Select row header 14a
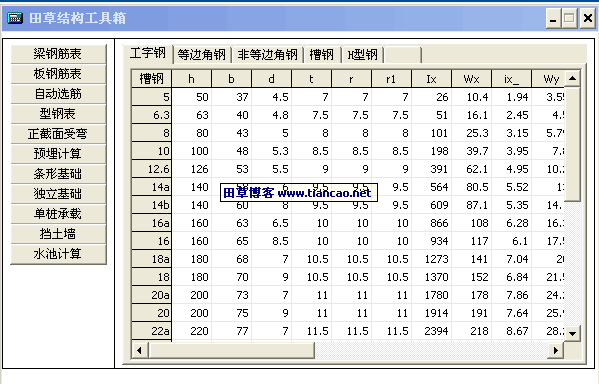This screenshot has width=599, height=384. coord(152,187)
